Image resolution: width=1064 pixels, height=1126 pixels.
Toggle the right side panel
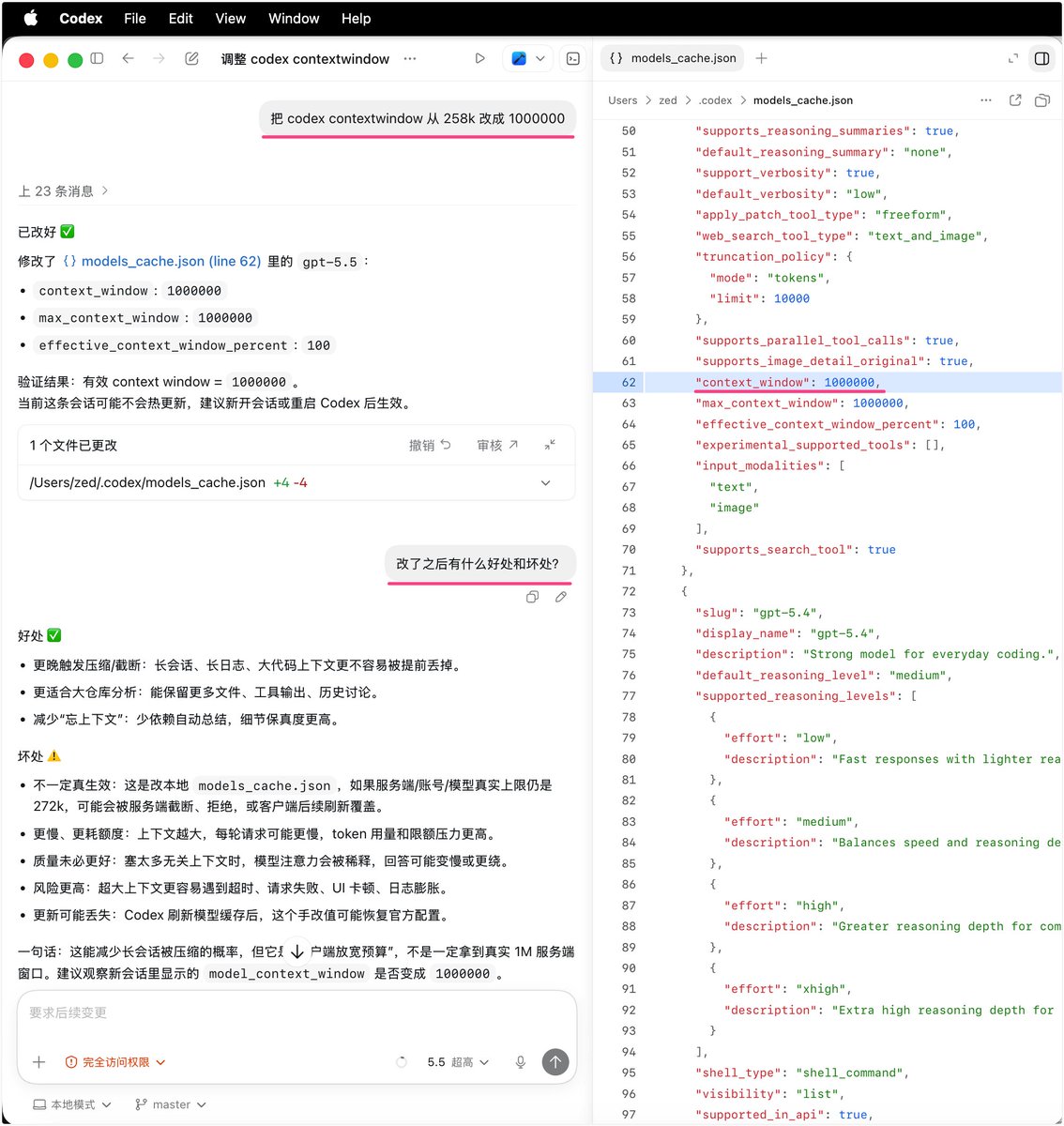[x=1041, y=58]
